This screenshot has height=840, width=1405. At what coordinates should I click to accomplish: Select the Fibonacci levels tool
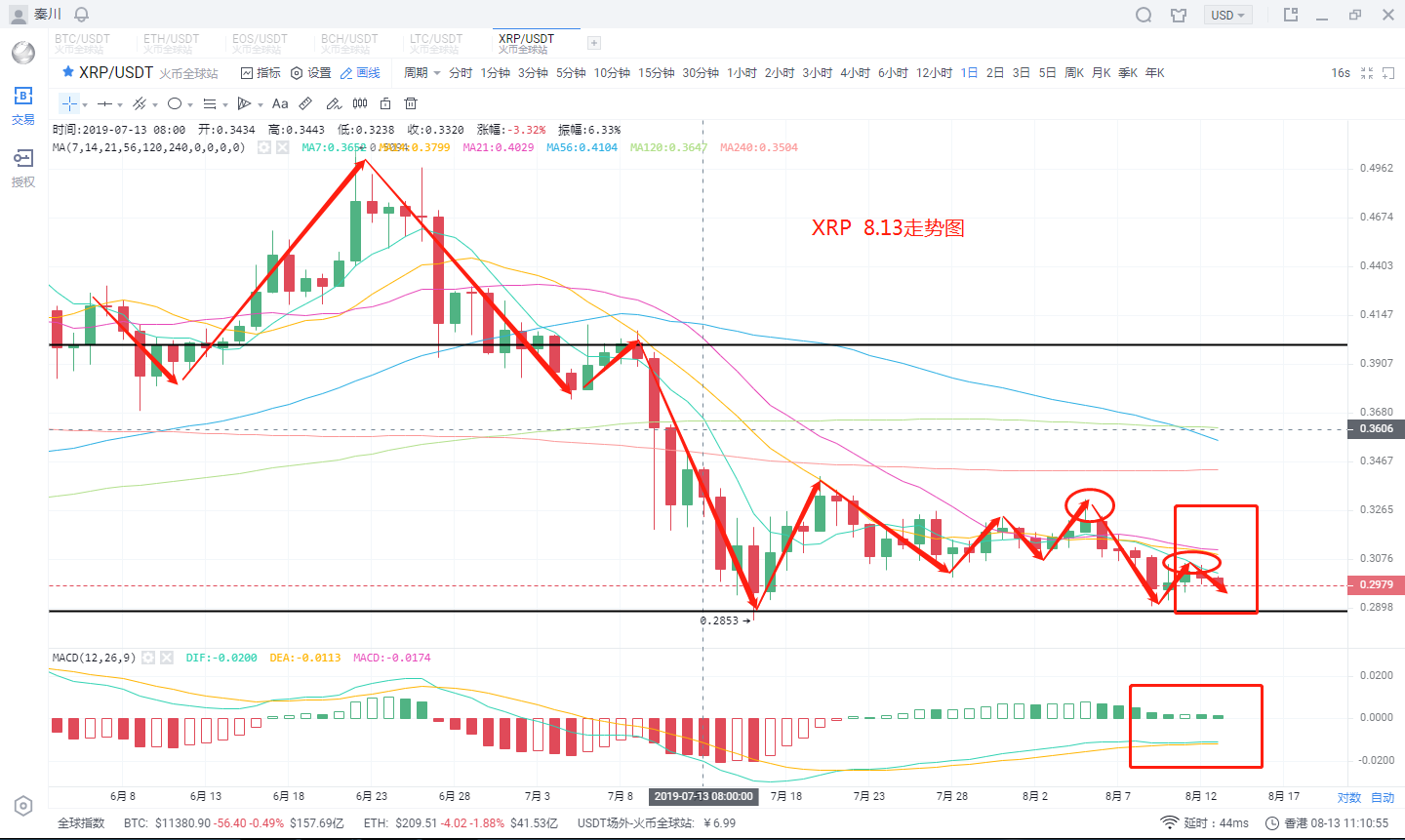point(209,103)
